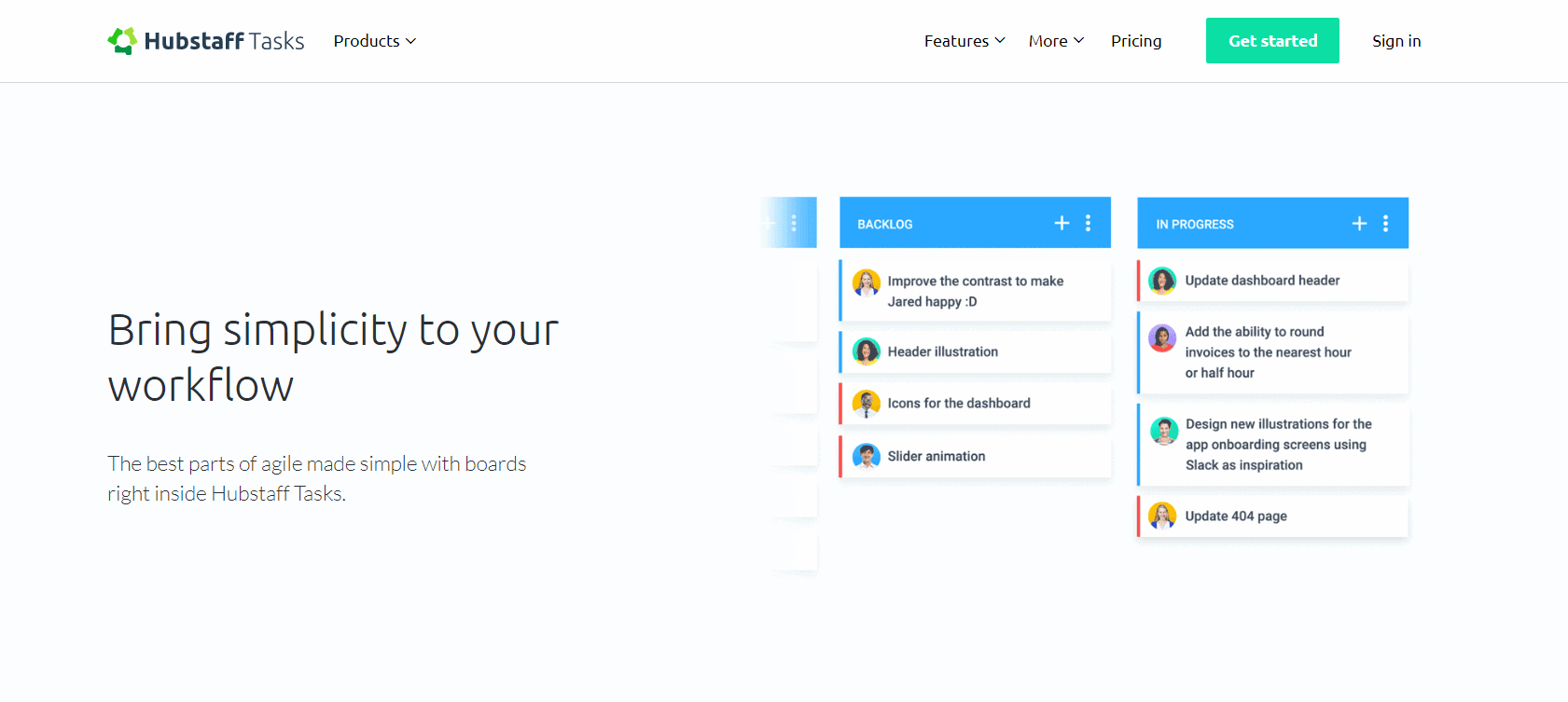Click avatar on 'Update dashboard header' card

coord(1162,281)
